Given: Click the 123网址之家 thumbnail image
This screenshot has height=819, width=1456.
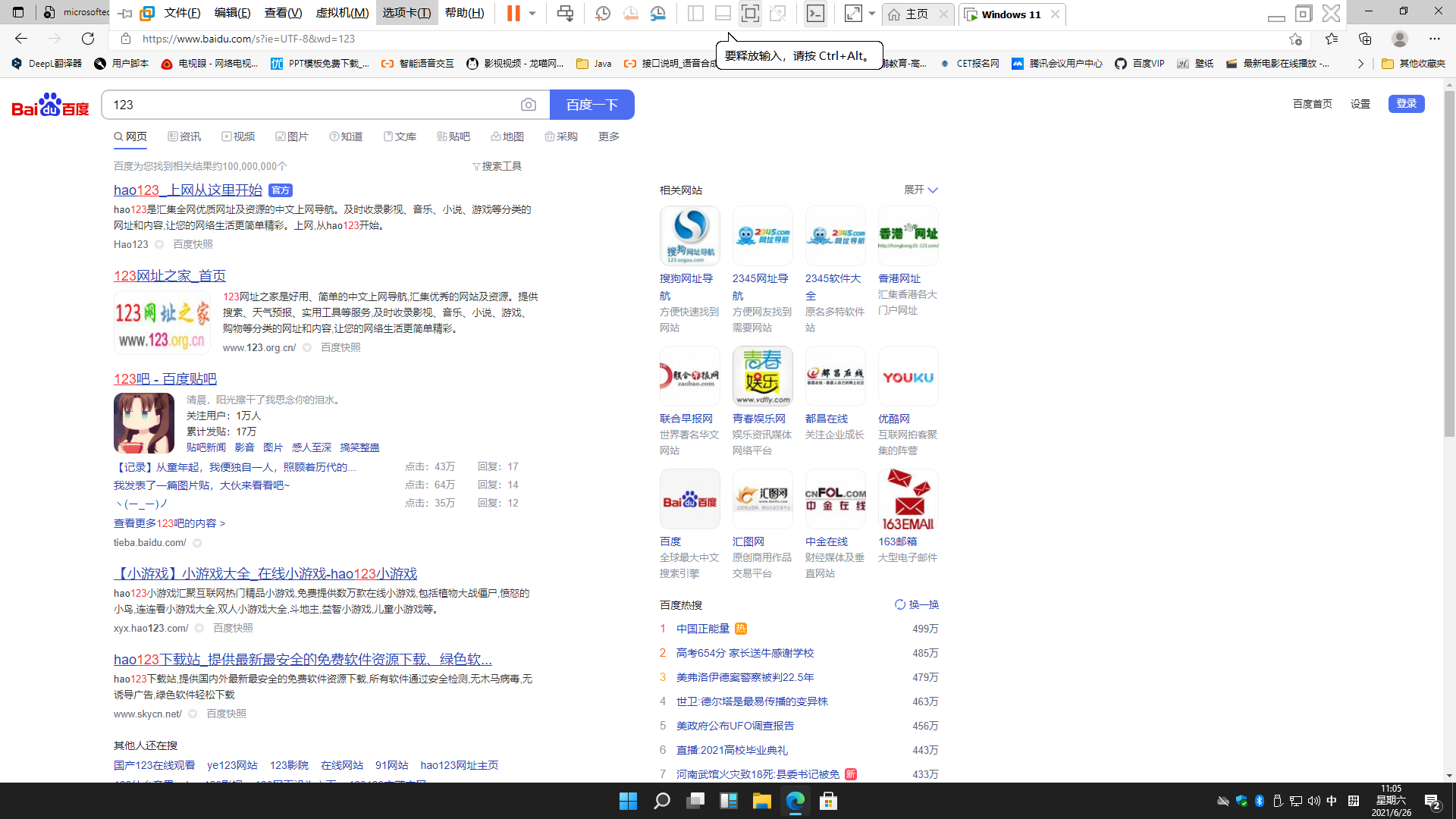Looking at the screenshot, I should pos(162,323).
